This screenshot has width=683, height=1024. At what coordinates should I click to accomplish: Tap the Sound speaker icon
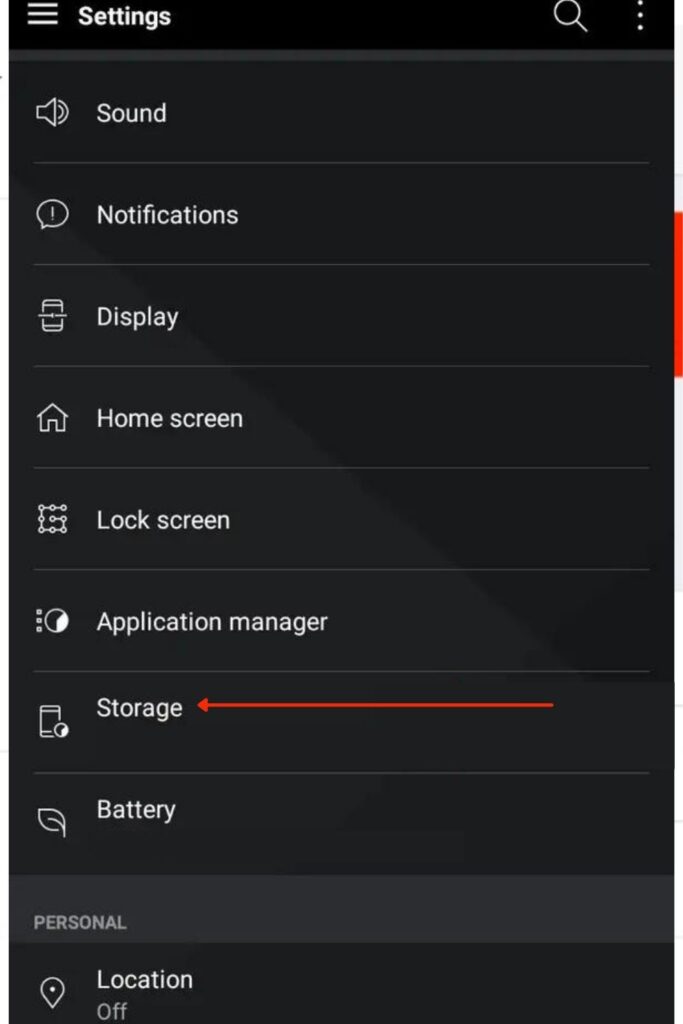click(52, 113)
